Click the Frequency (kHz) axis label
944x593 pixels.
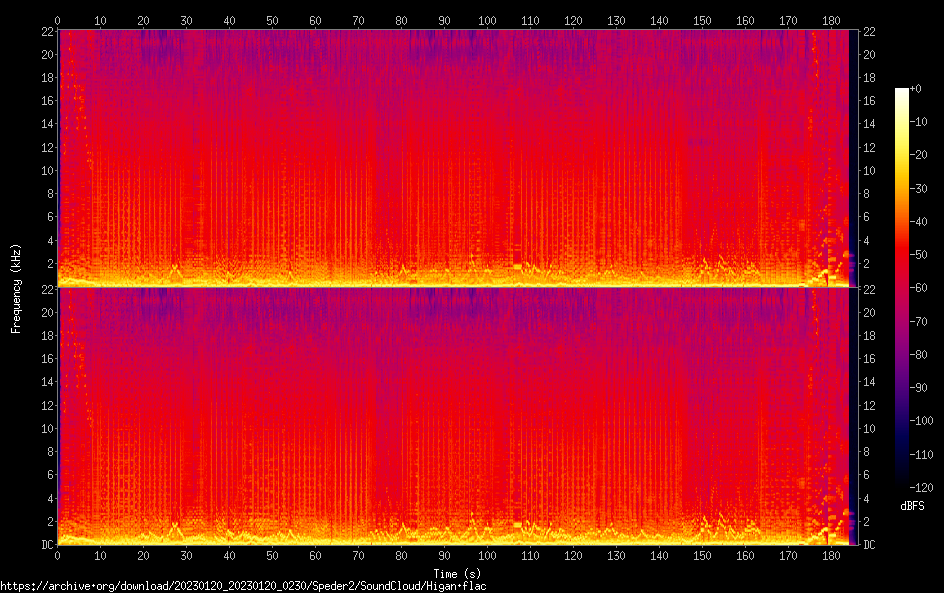(x=16, y=288)
